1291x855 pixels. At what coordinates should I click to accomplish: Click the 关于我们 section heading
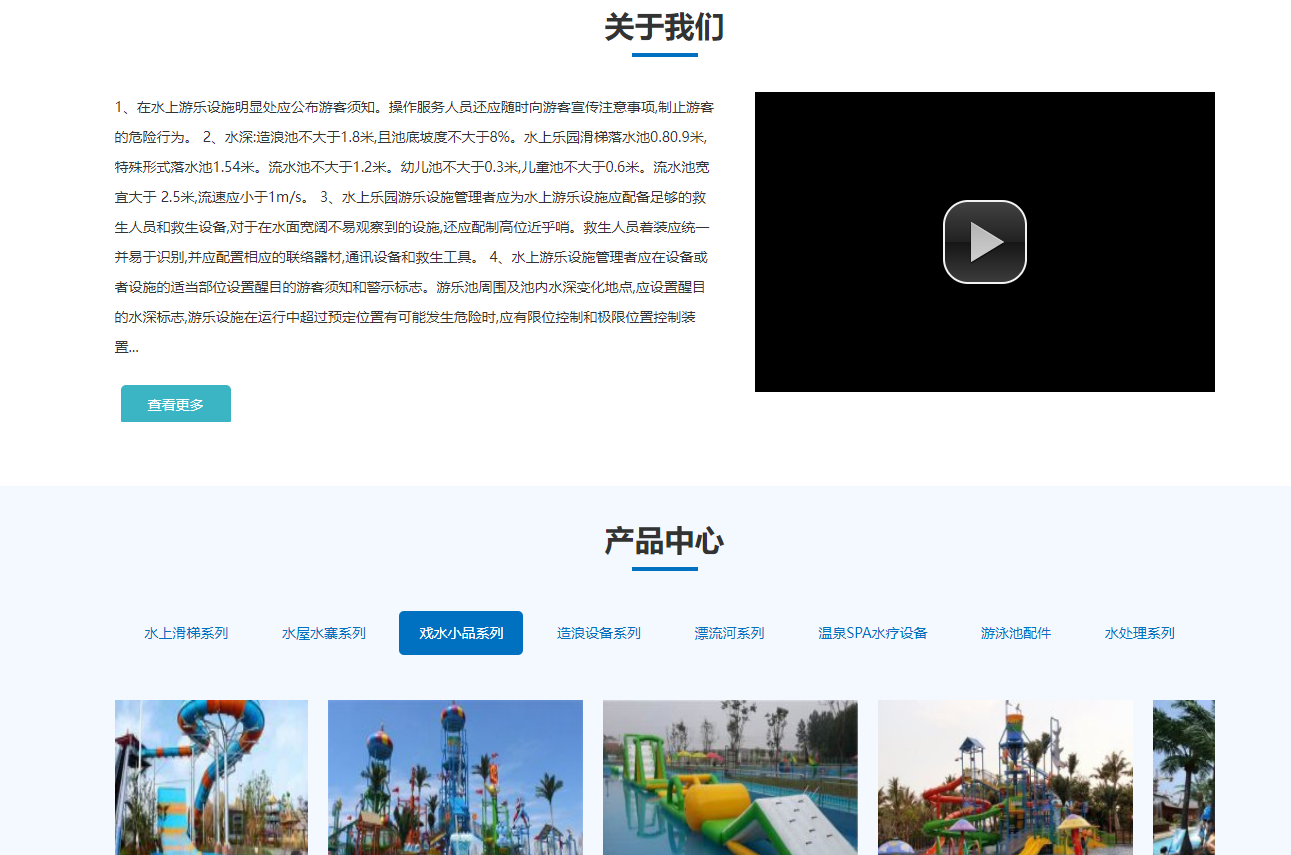click(664, 27)
